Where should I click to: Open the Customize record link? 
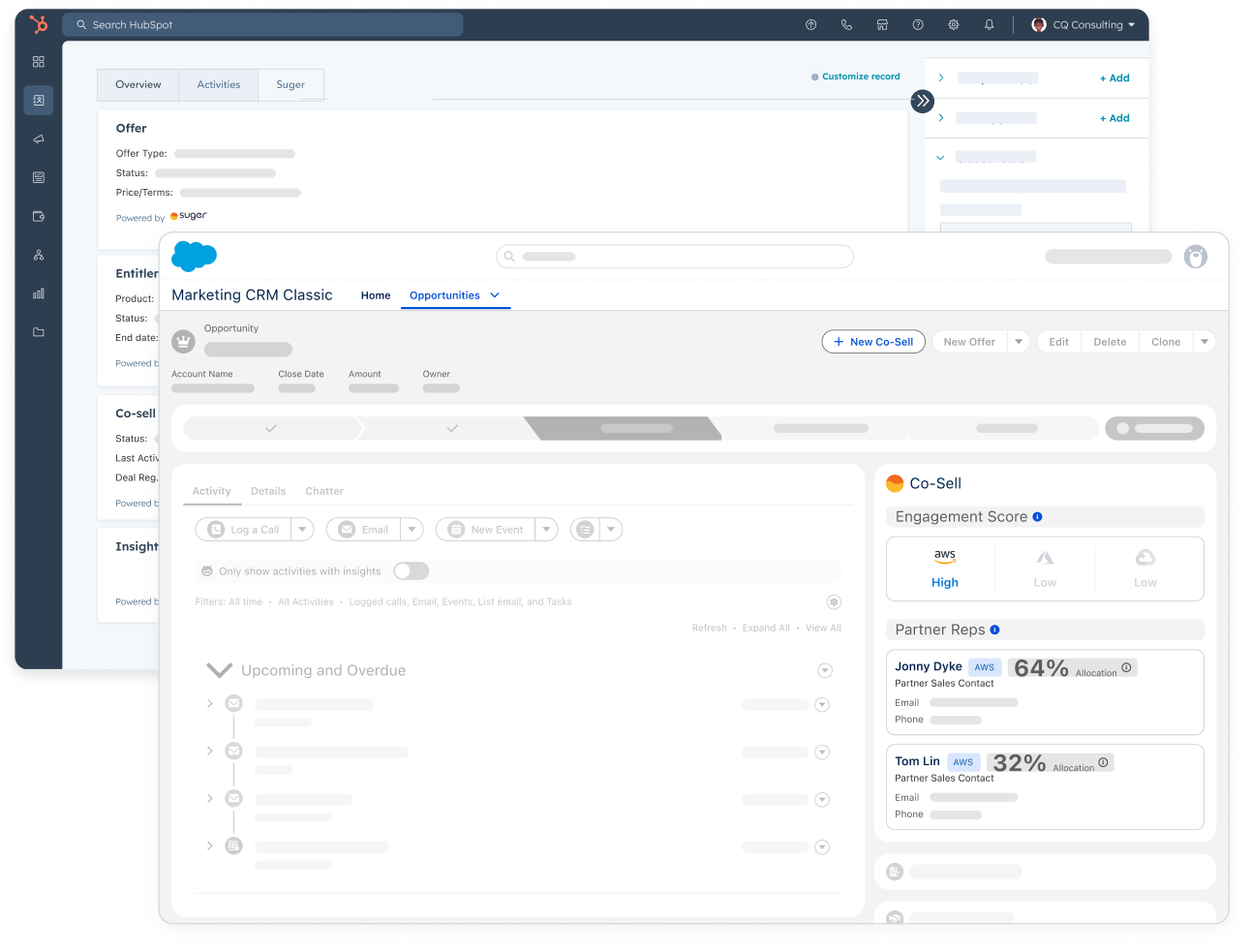(x=856, y=76)
